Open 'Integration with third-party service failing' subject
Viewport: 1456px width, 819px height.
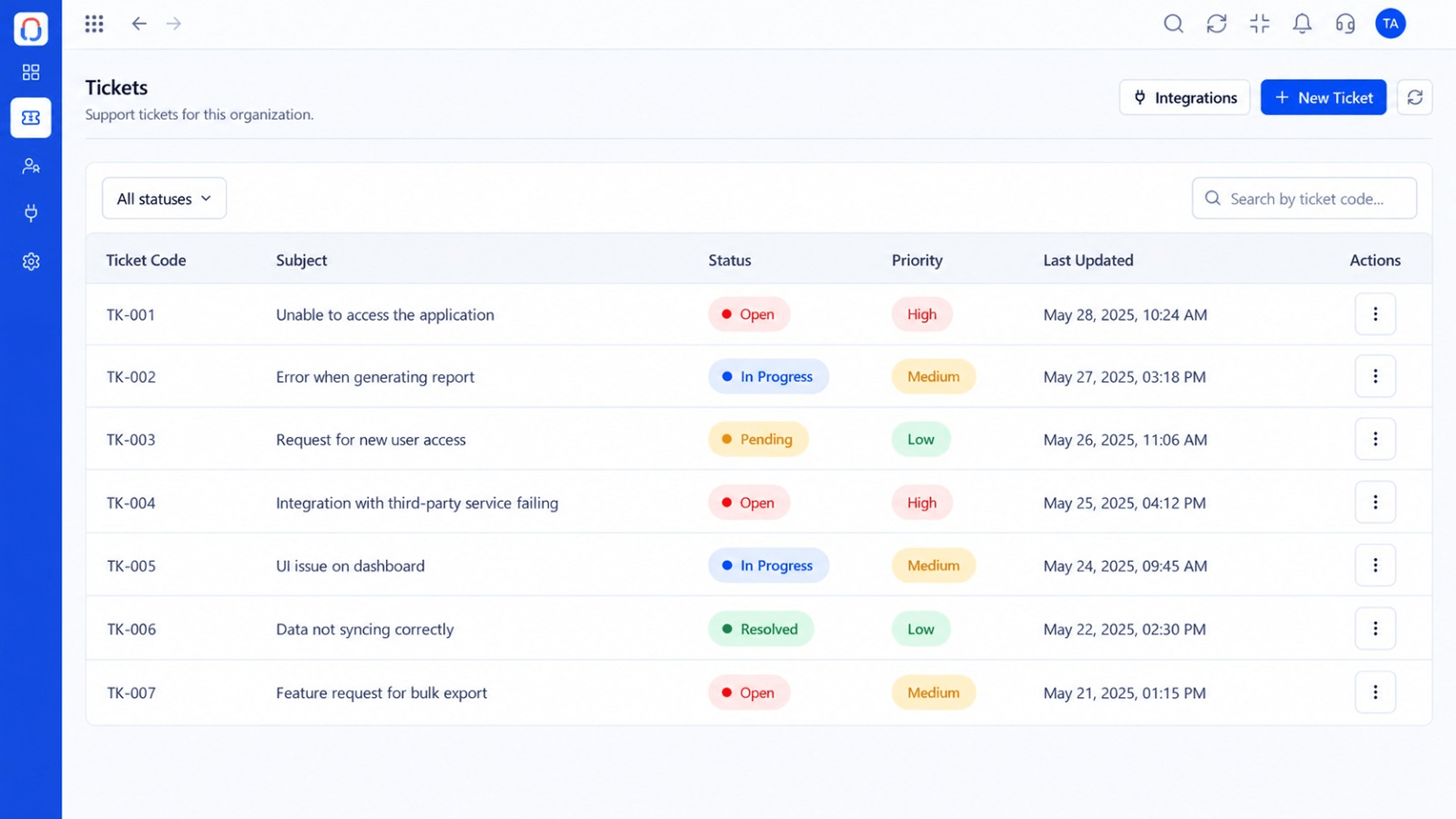tap(417, 502)
